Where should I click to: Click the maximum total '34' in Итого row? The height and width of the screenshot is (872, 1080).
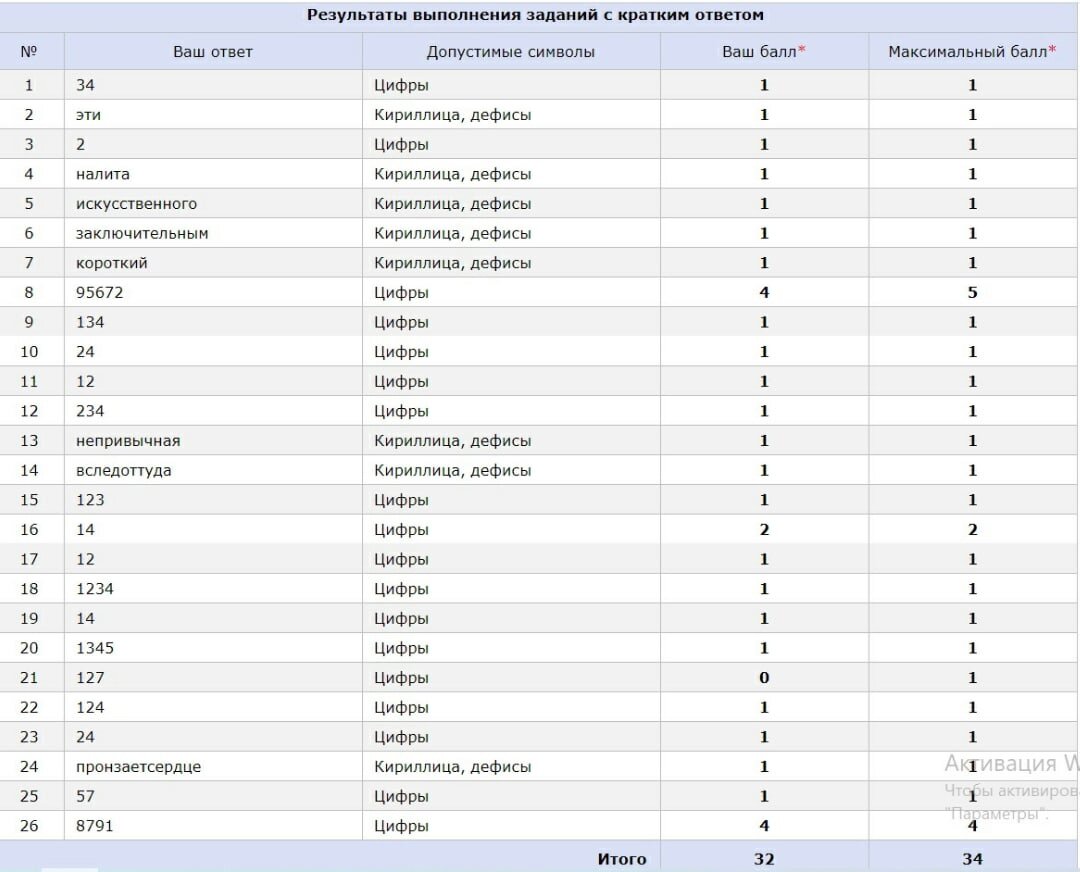[x=973, y=859]
